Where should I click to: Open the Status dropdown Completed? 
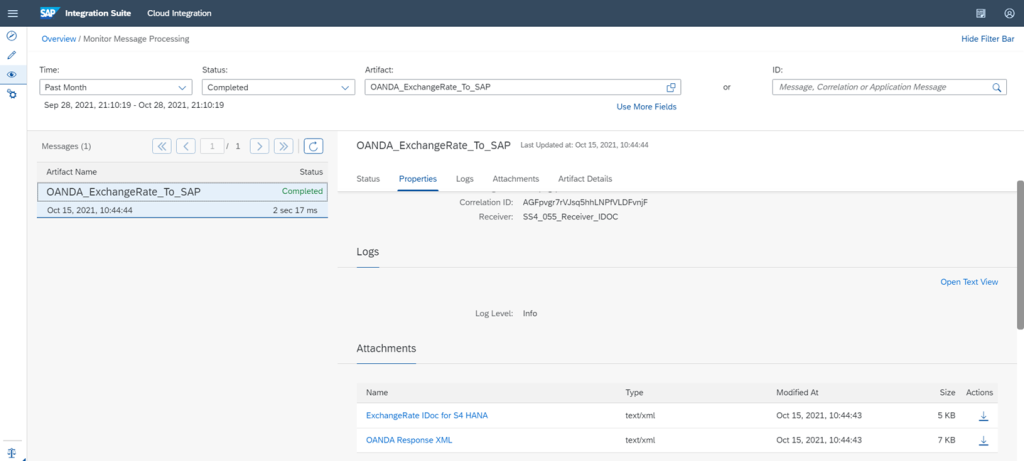coord(278,87)
